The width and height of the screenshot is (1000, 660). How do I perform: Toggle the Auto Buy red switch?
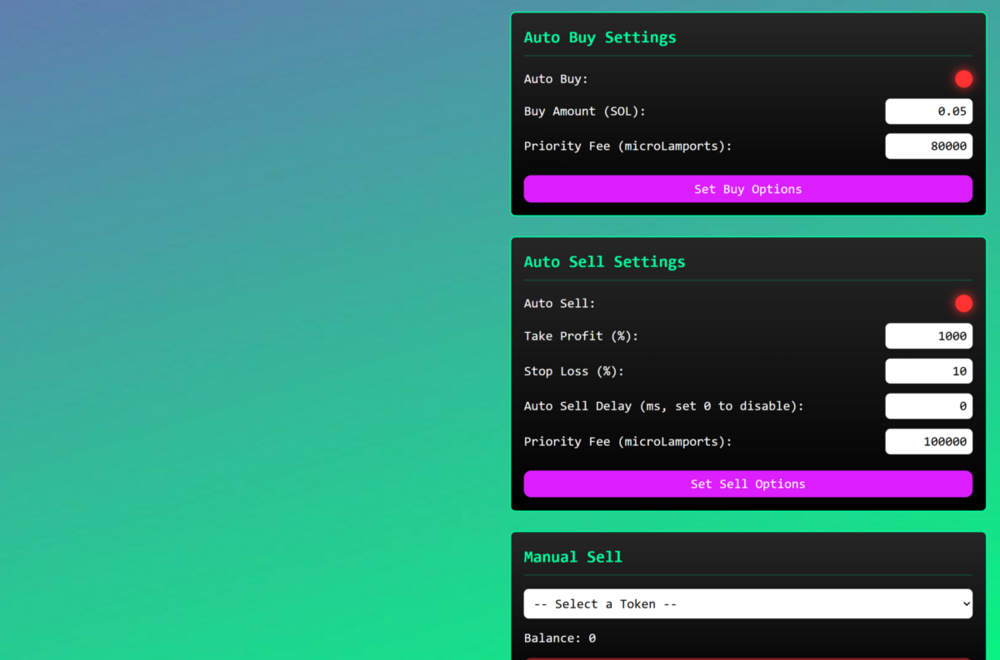(963, 79)
